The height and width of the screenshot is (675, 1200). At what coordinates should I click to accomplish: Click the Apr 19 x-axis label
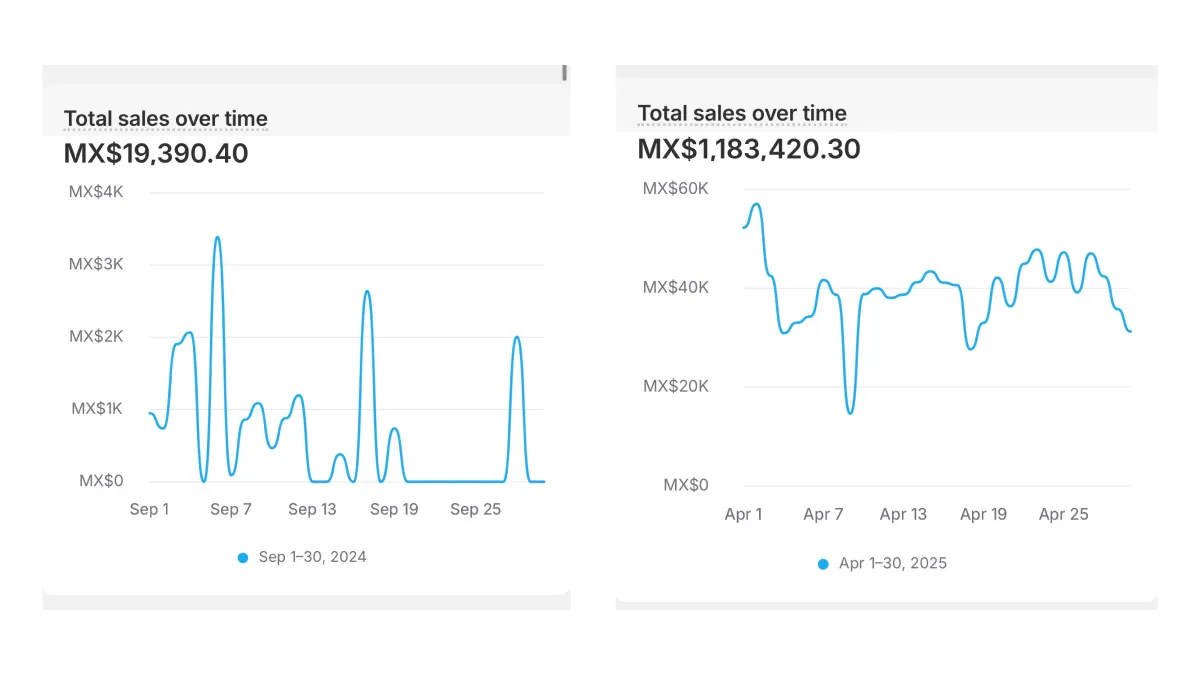[983, 514]
